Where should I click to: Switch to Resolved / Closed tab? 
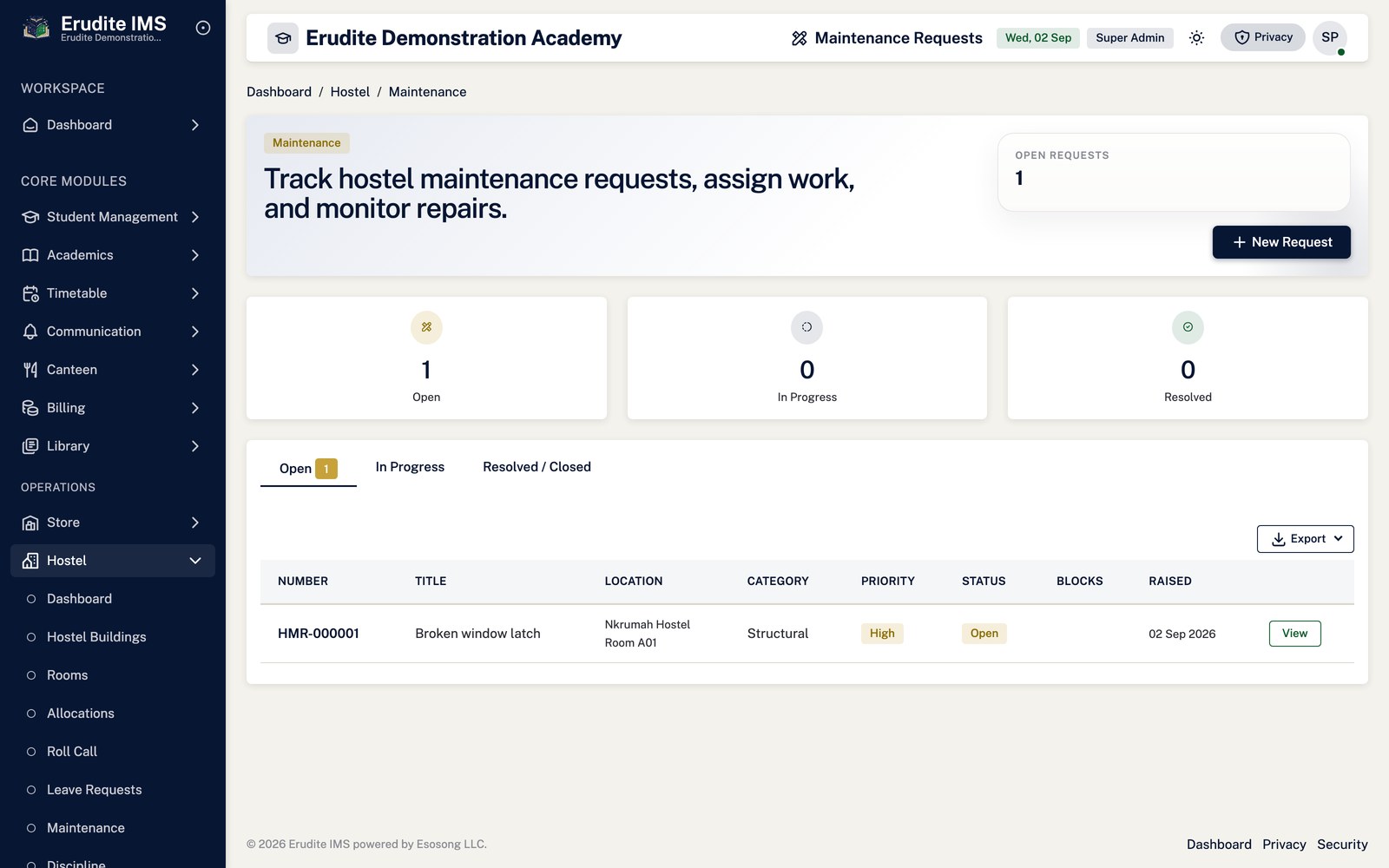click(537, 467)
